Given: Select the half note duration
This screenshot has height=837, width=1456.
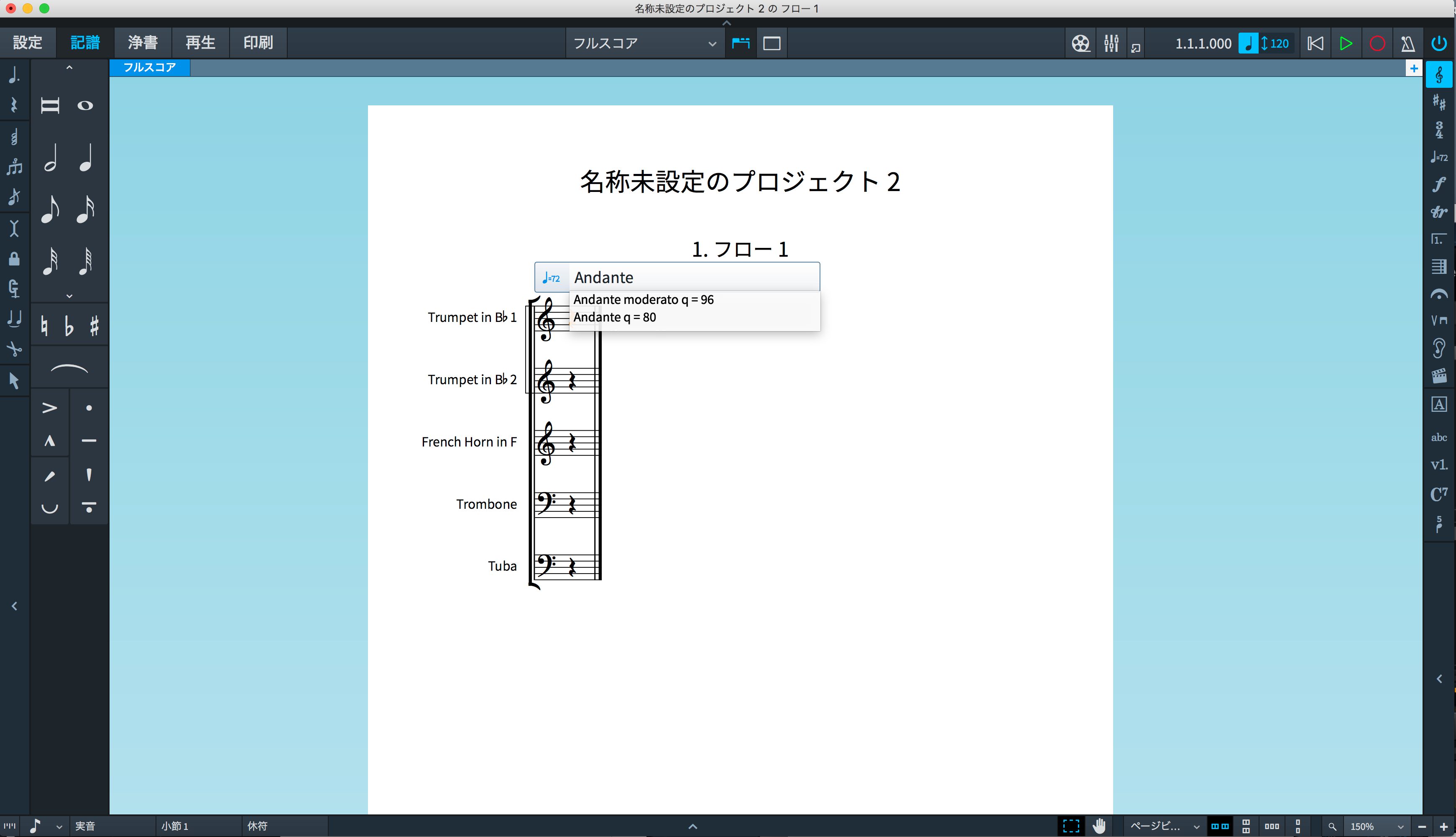Looking at the screenshot, I should 51,157.
